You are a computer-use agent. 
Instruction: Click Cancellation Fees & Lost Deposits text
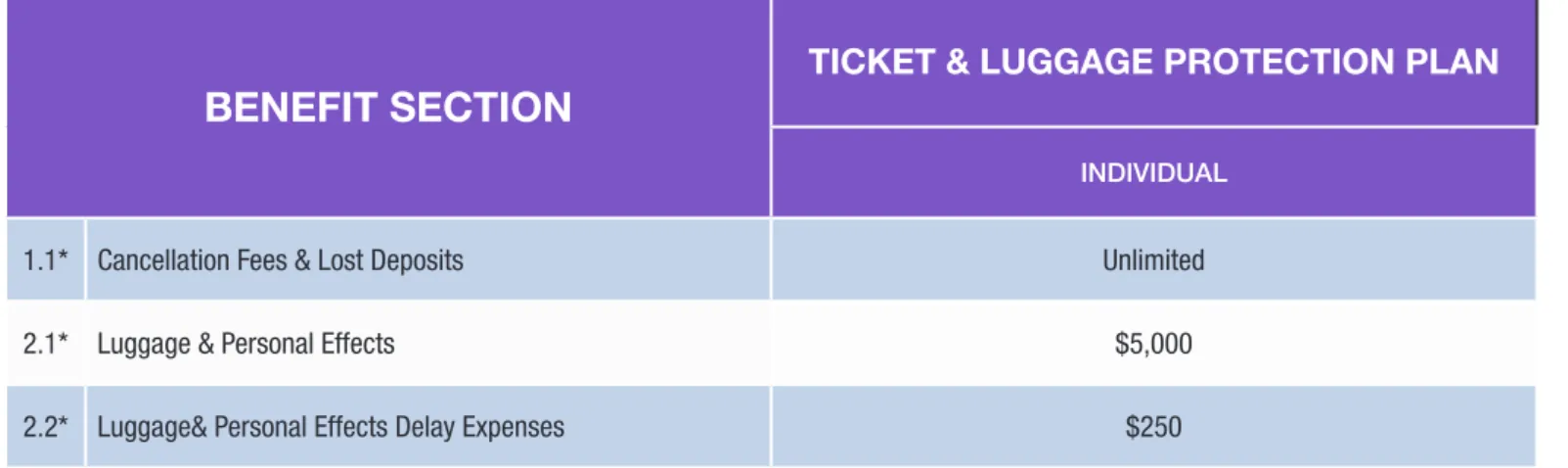pyautogui.click(x=280, y=260)
